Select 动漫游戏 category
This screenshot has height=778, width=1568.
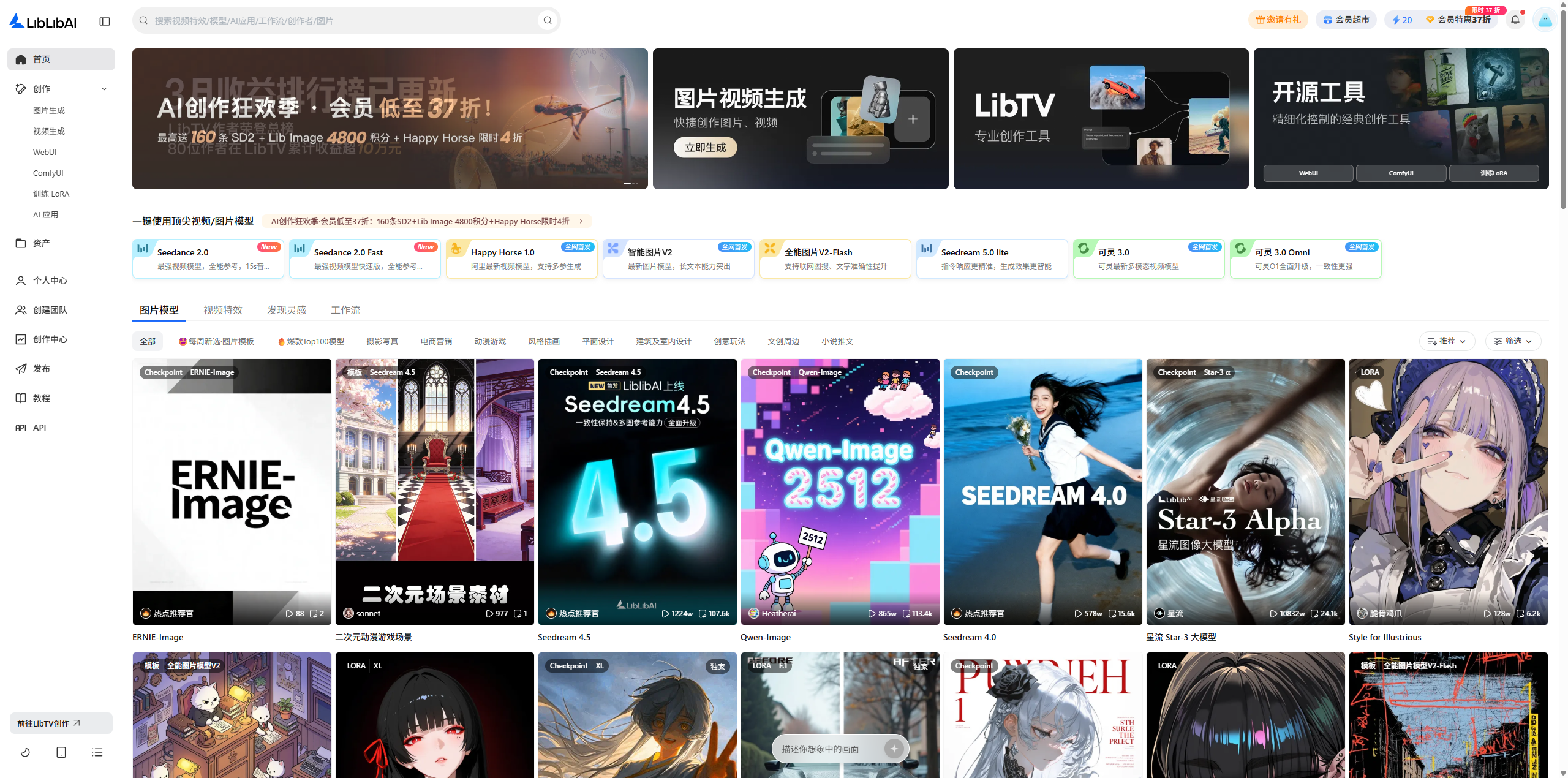(490, 341)
